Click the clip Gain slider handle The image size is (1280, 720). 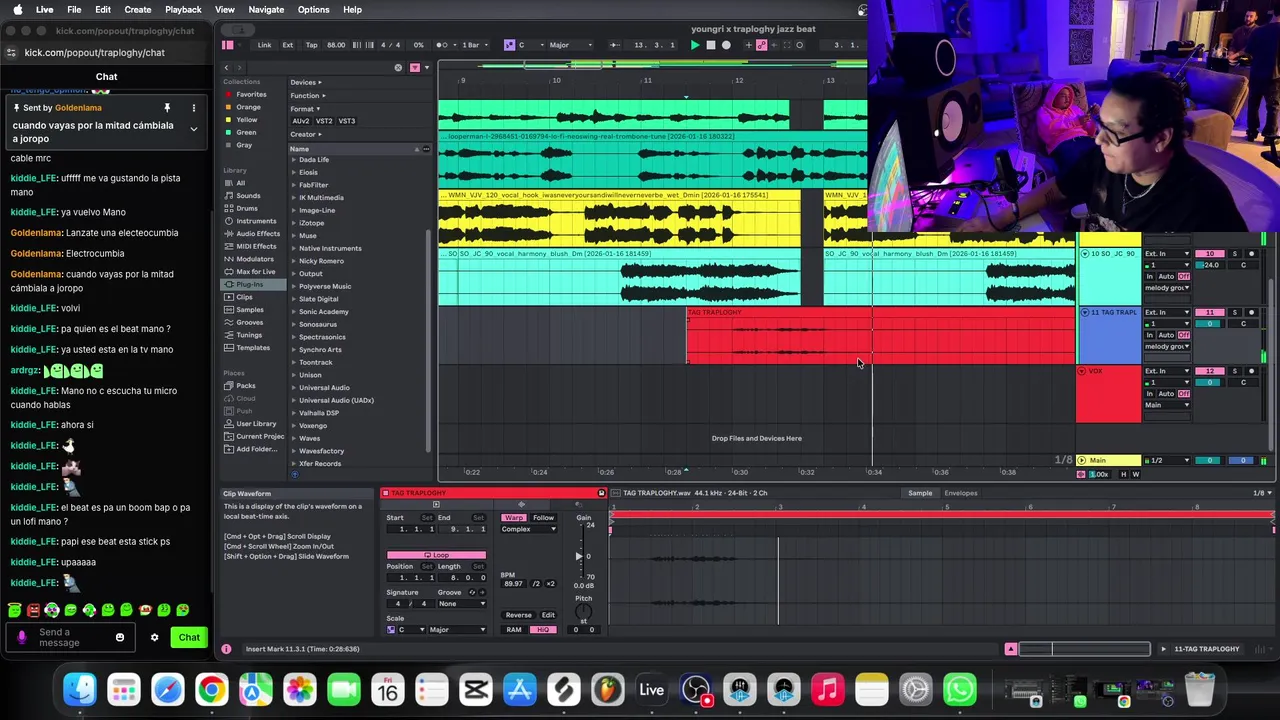click(578, 556)
